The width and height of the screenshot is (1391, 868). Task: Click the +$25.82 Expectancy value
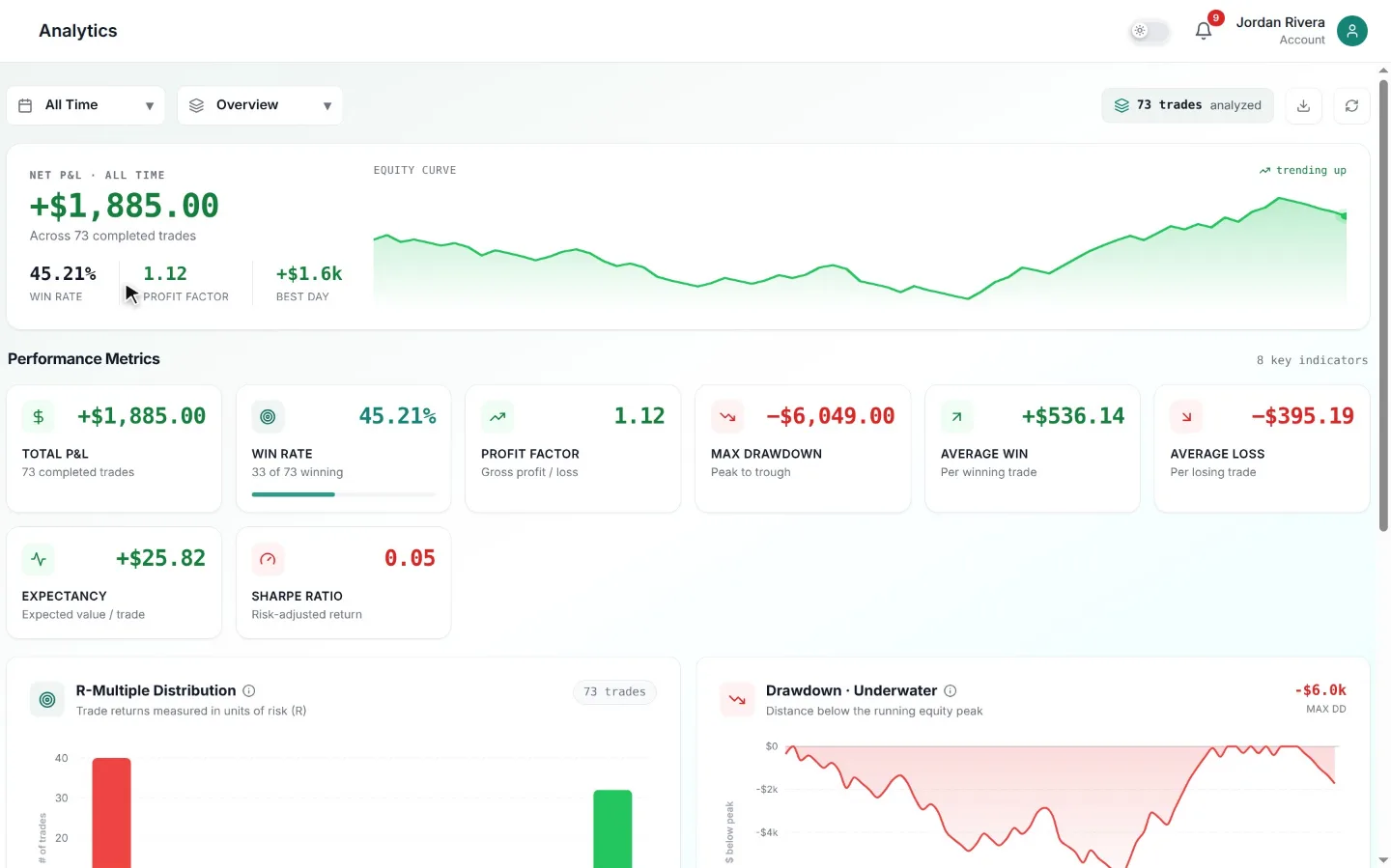(160, 558)
